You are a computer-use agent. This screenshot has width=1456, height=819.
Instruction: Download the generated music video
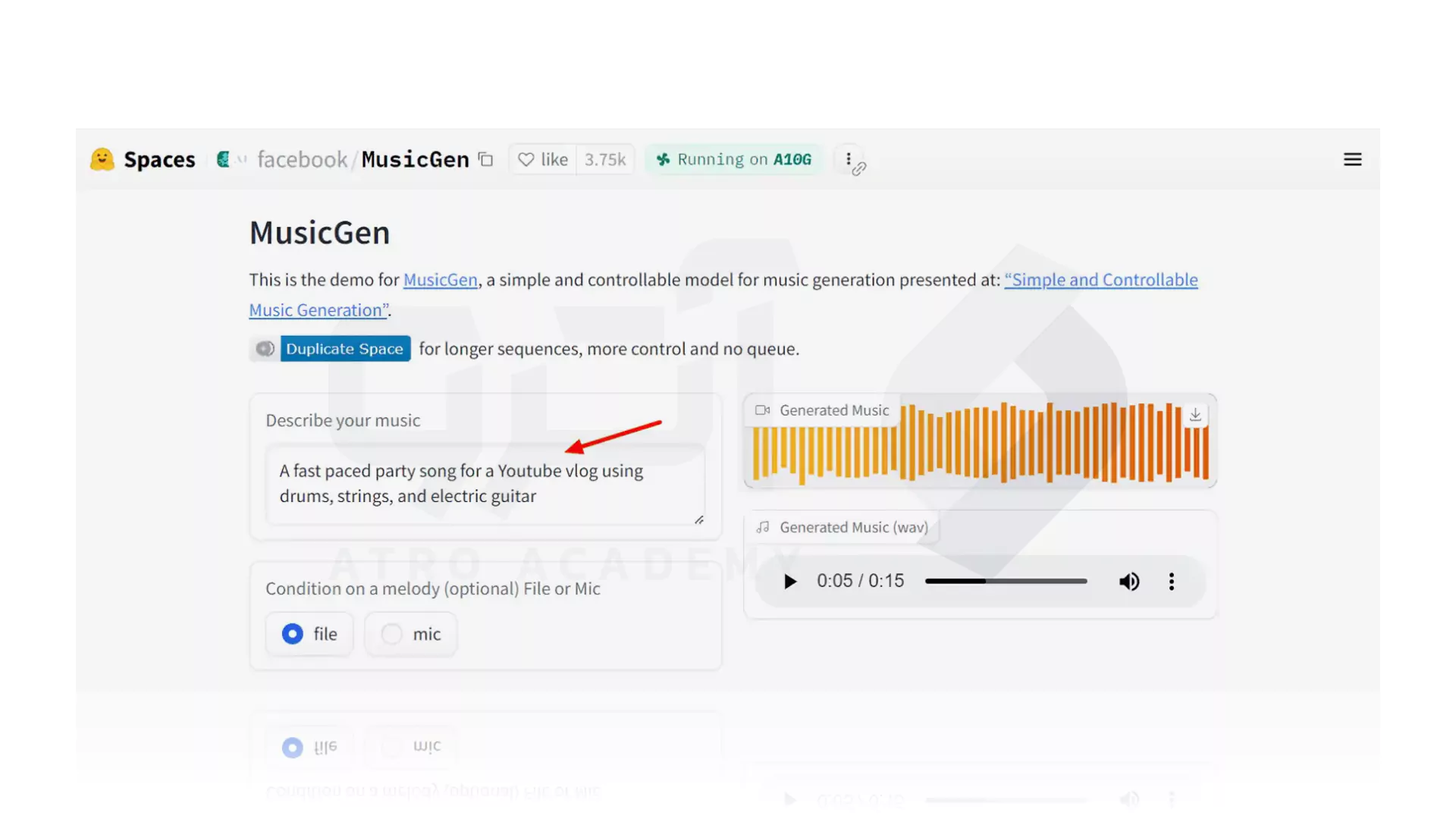coord(1195,415)
